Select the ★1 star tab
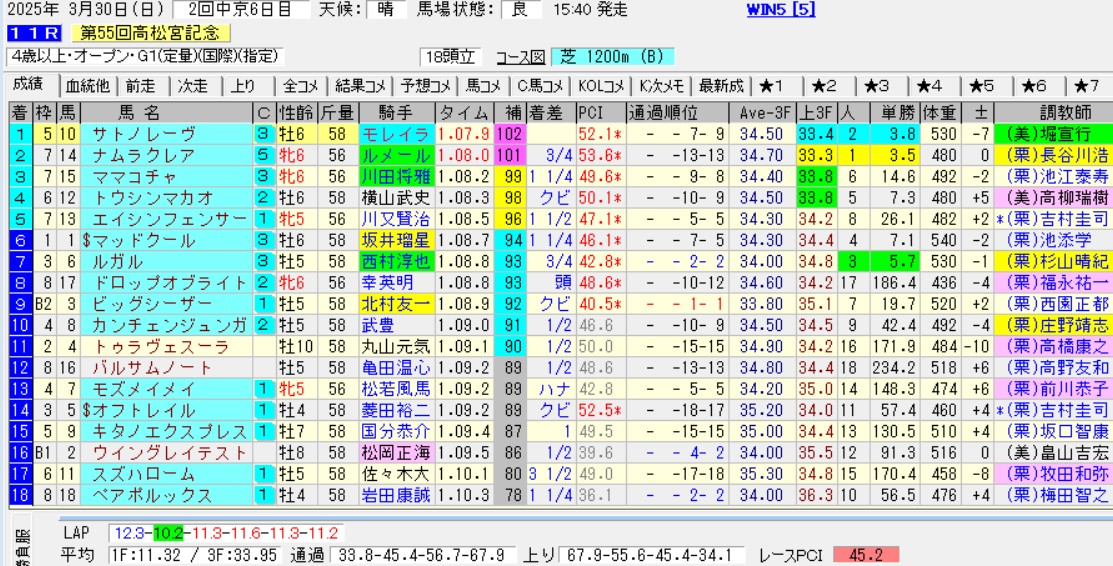 pyautogui.click(x=771, y=85)
